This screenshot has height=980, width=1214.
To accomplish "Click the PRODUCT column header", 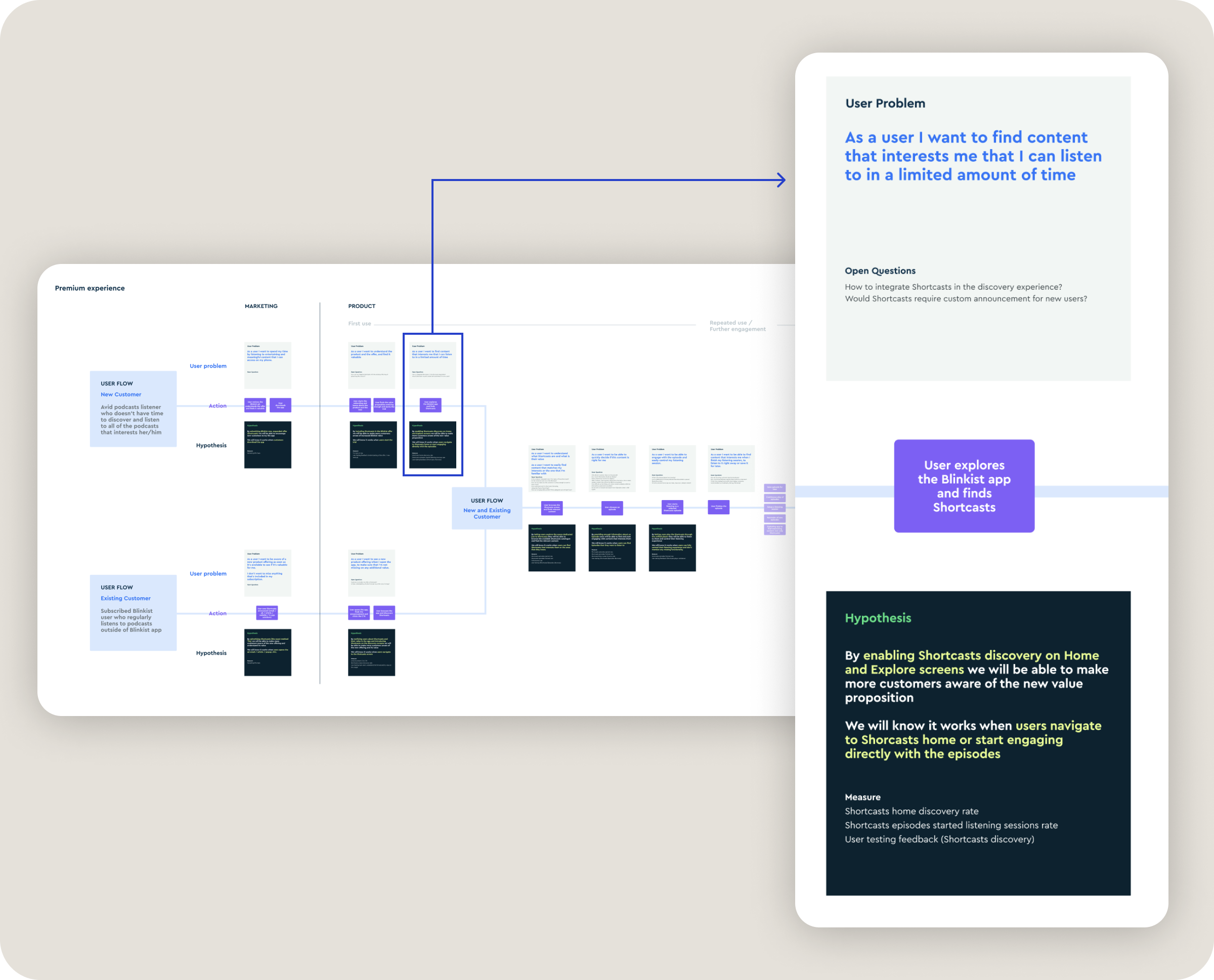I will [x=361, y=306].
